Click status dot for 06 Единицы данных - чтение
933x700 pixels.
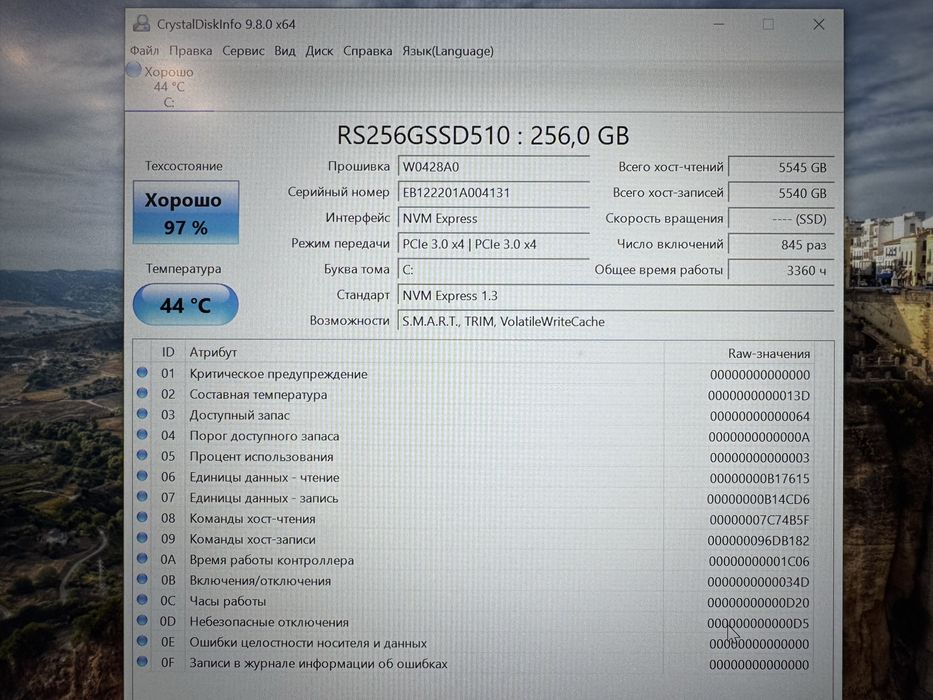pos(142,476)
